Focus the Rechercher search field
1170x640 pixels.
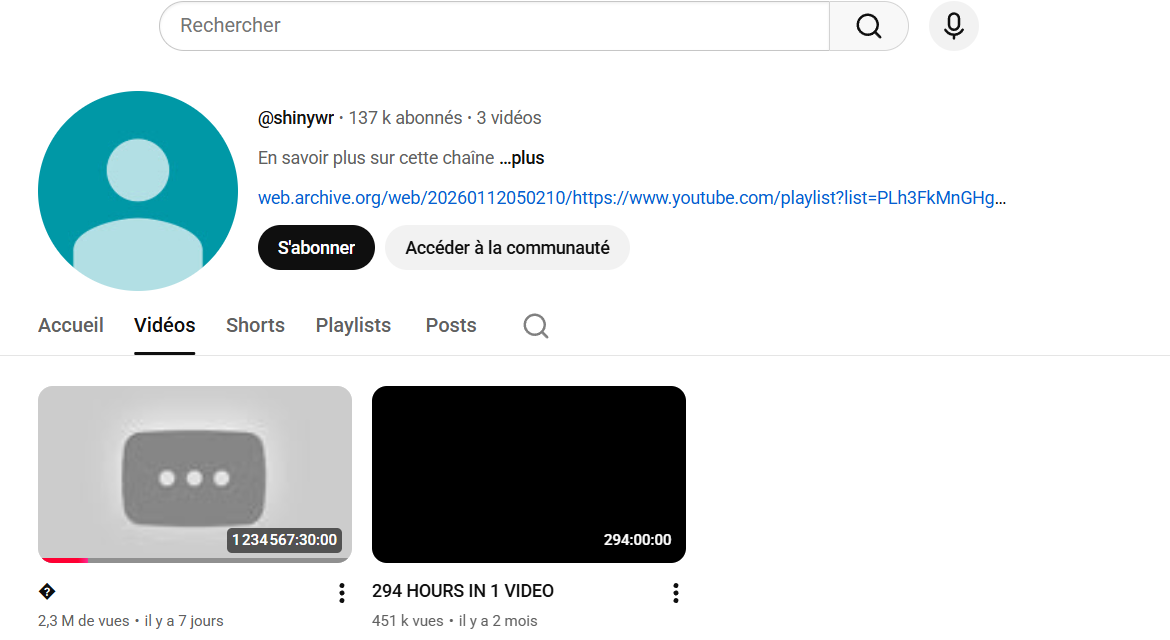[494, 26]
